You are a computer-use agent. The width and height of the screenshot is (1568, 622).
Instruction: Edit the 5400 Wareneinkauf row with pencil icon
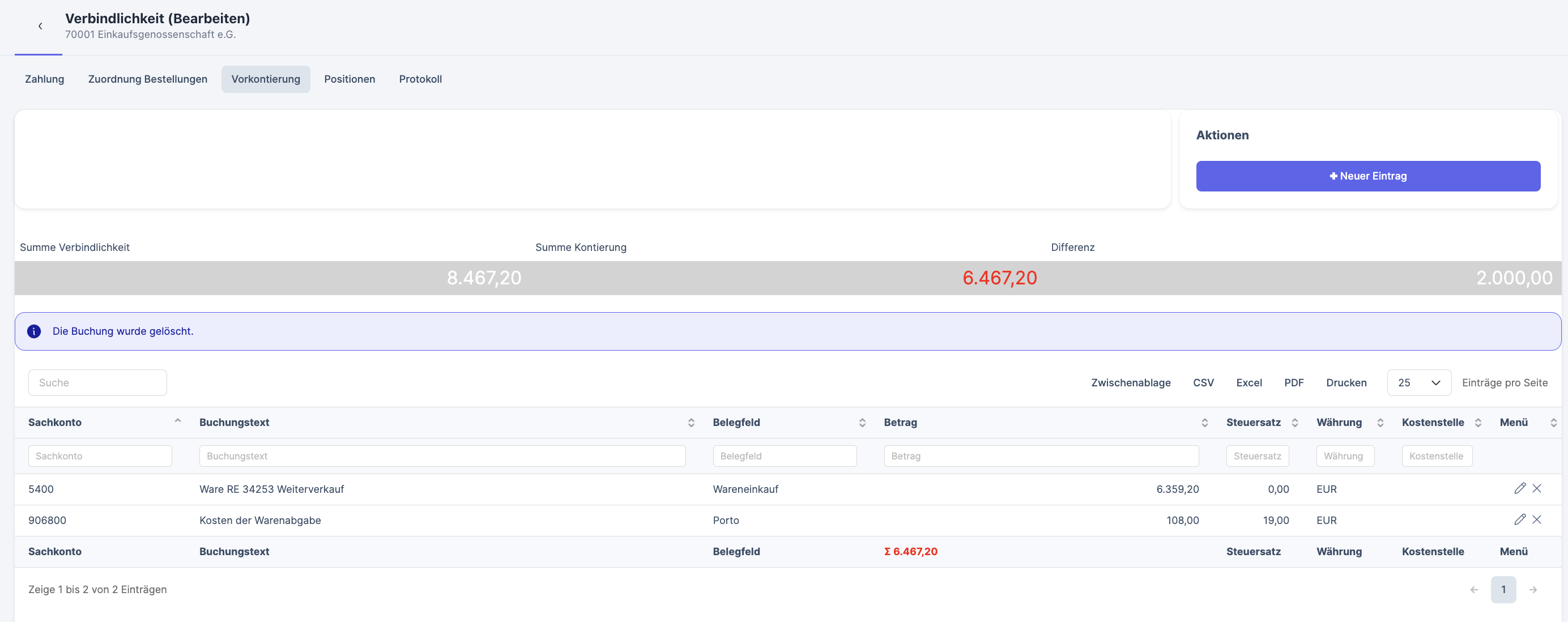1519,488
